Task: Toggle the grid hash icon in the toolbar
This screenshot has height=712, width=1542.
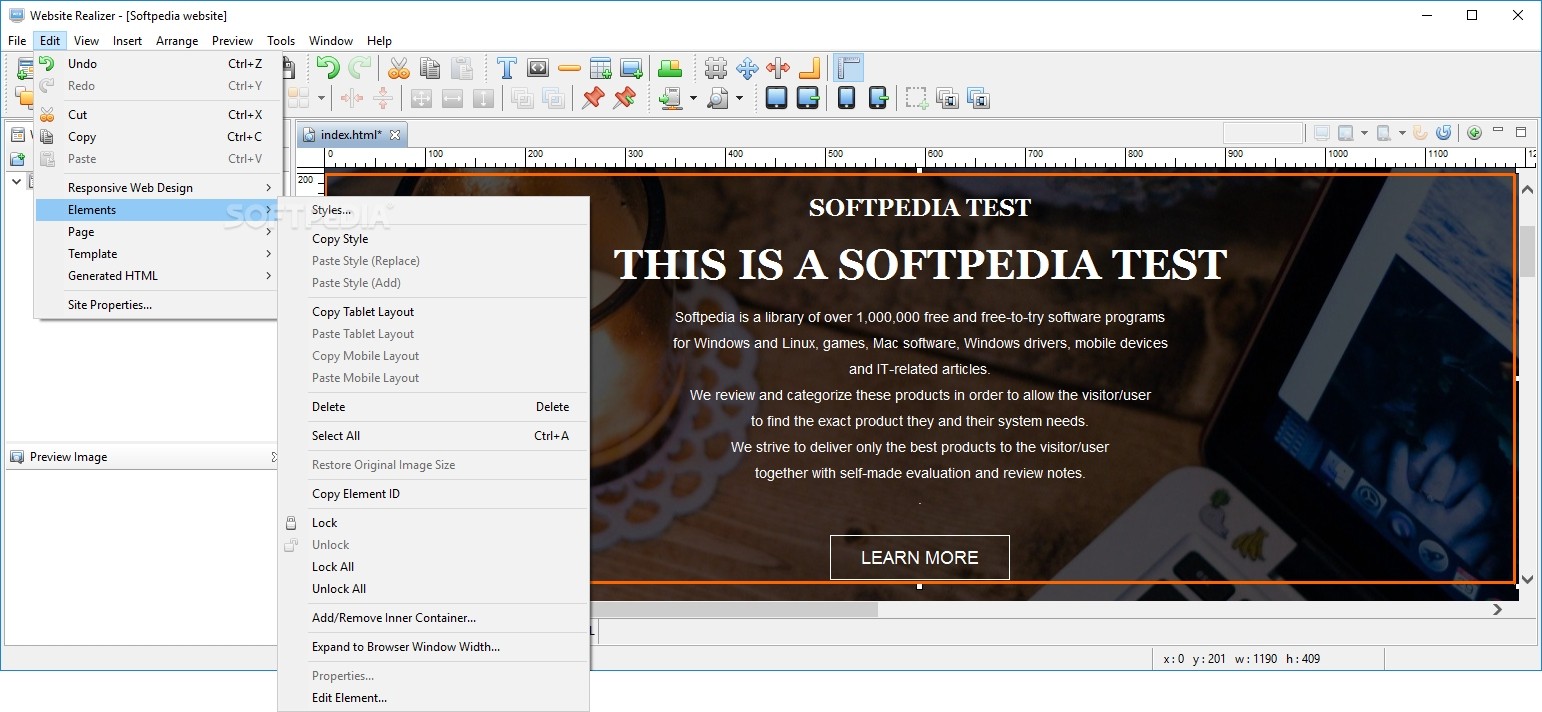Action: pos(716,68)
